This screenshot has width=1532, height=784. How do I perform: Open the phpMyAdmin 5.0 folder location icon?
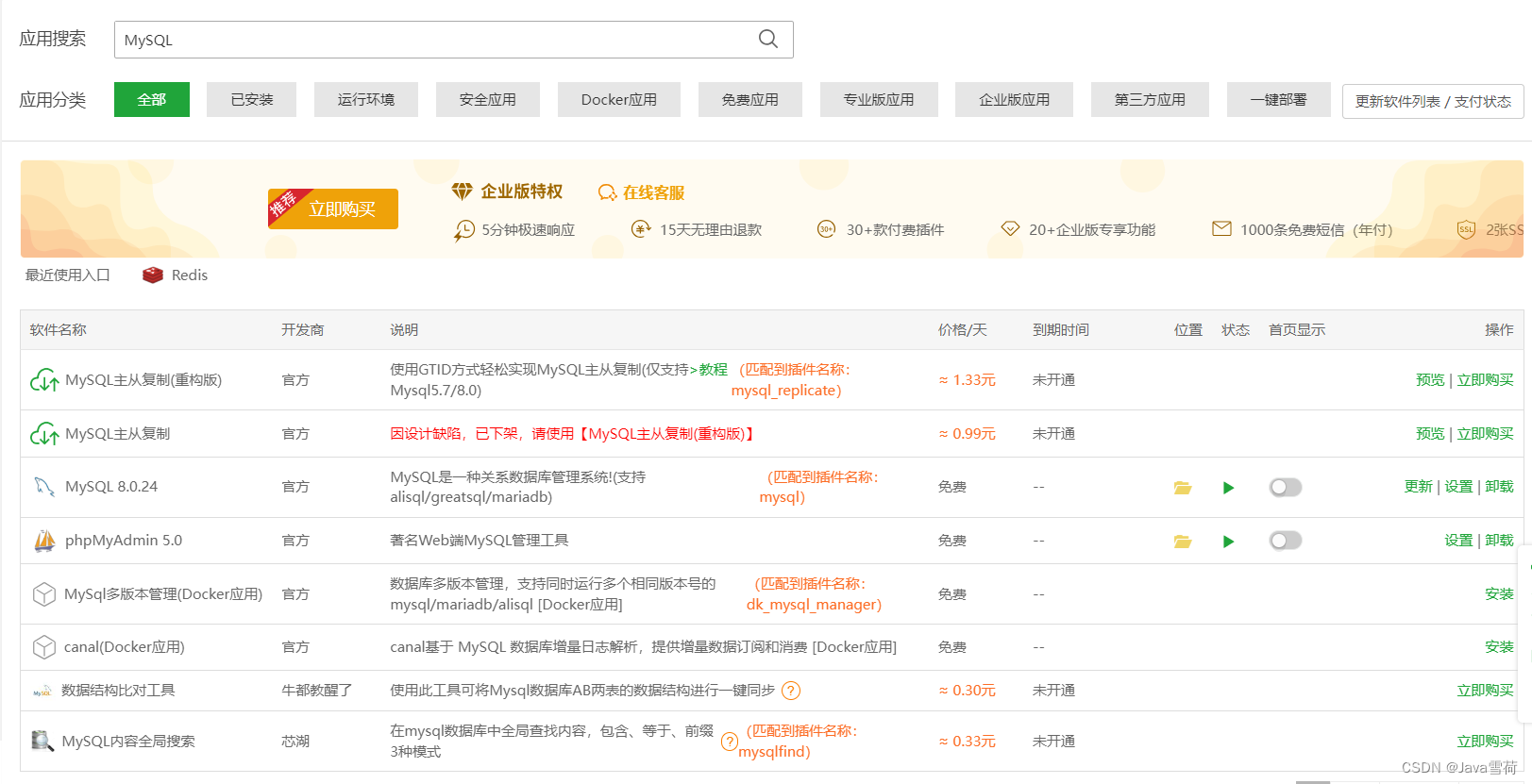1183,542
